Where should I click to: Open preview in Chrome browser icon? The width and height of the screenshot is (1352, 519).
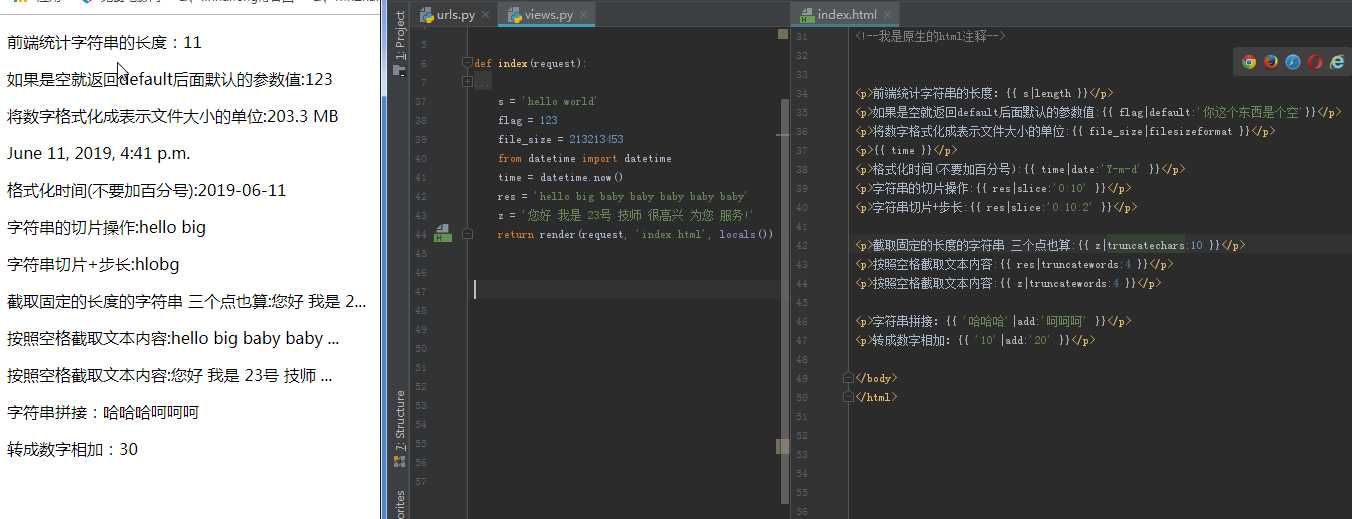pyautogui.click(x=1249, y=61)
